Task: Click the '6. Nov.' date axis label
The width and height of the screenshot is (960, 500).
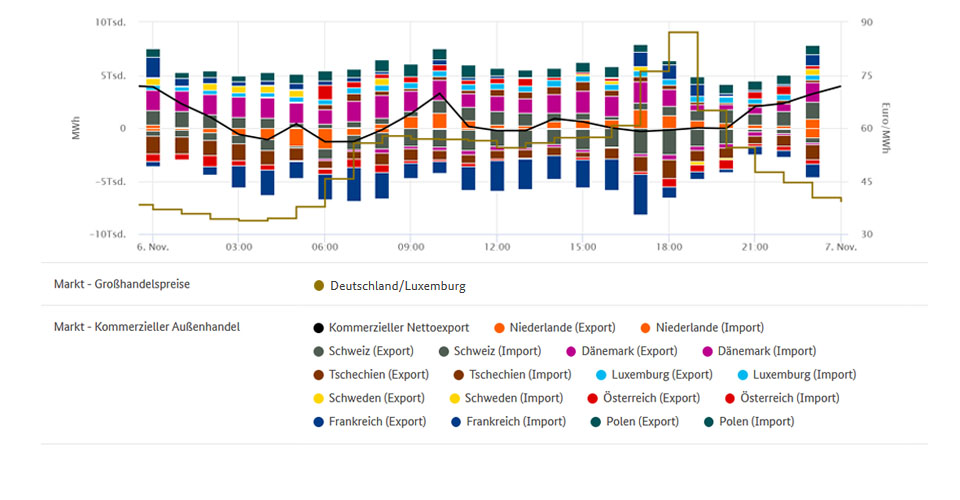Action: pos(152,247)
